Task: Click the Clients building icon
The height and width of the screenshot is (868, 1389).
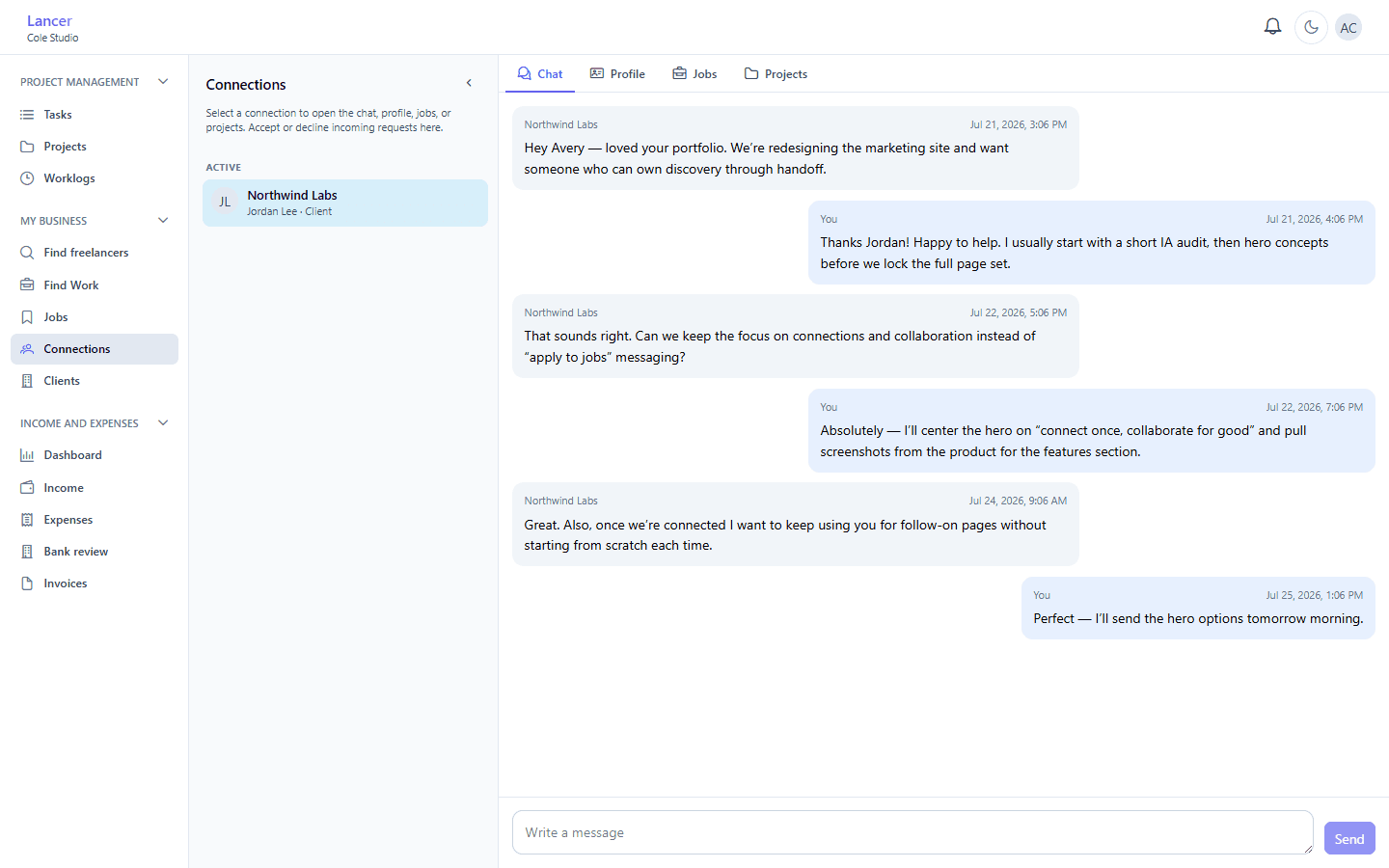Action: (x=27, y=381)
